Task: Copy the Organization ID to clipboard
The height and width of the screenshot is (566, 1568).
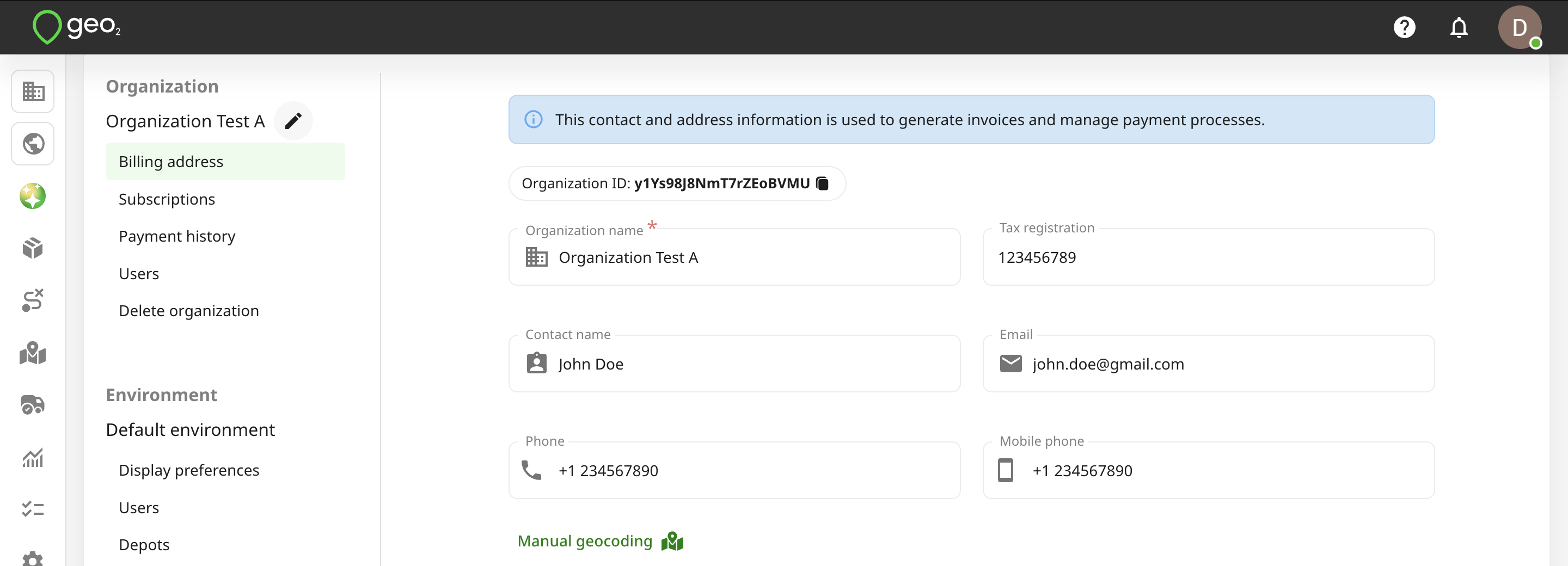Action: tap(822, 183)
